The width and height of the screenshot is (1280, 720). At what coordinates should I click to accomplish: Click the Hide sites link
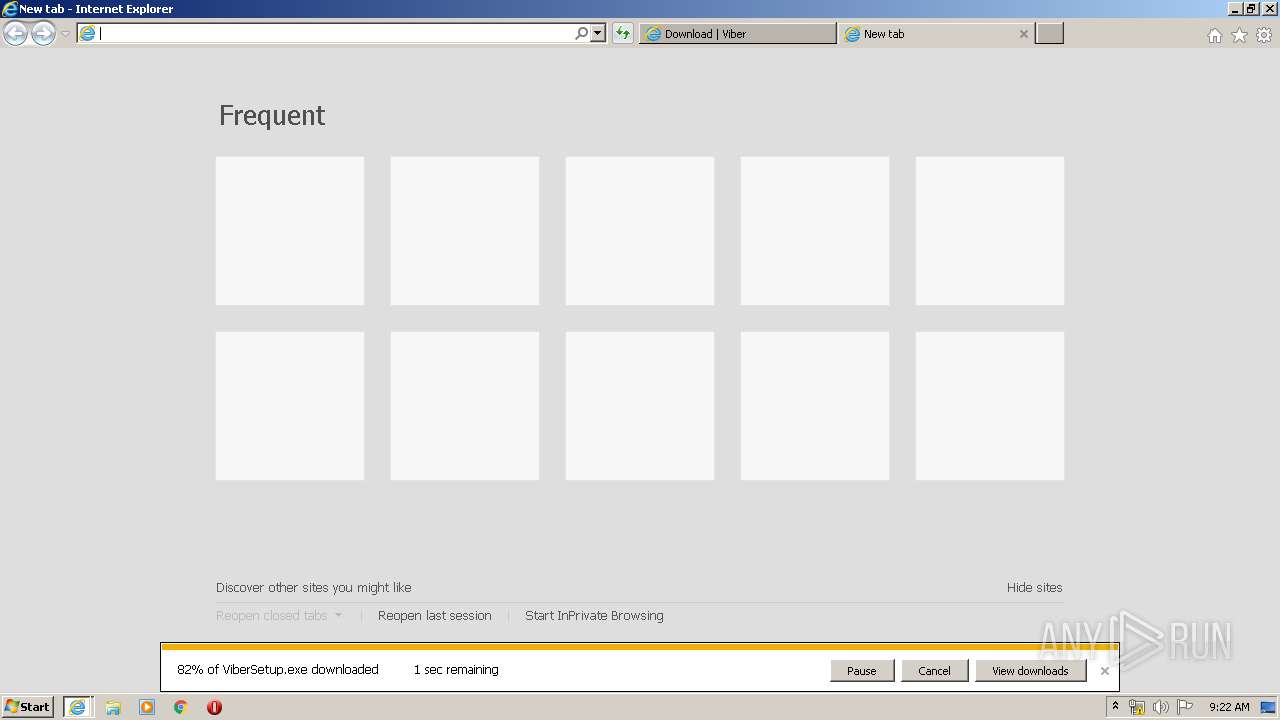(x=1034, y=588)
